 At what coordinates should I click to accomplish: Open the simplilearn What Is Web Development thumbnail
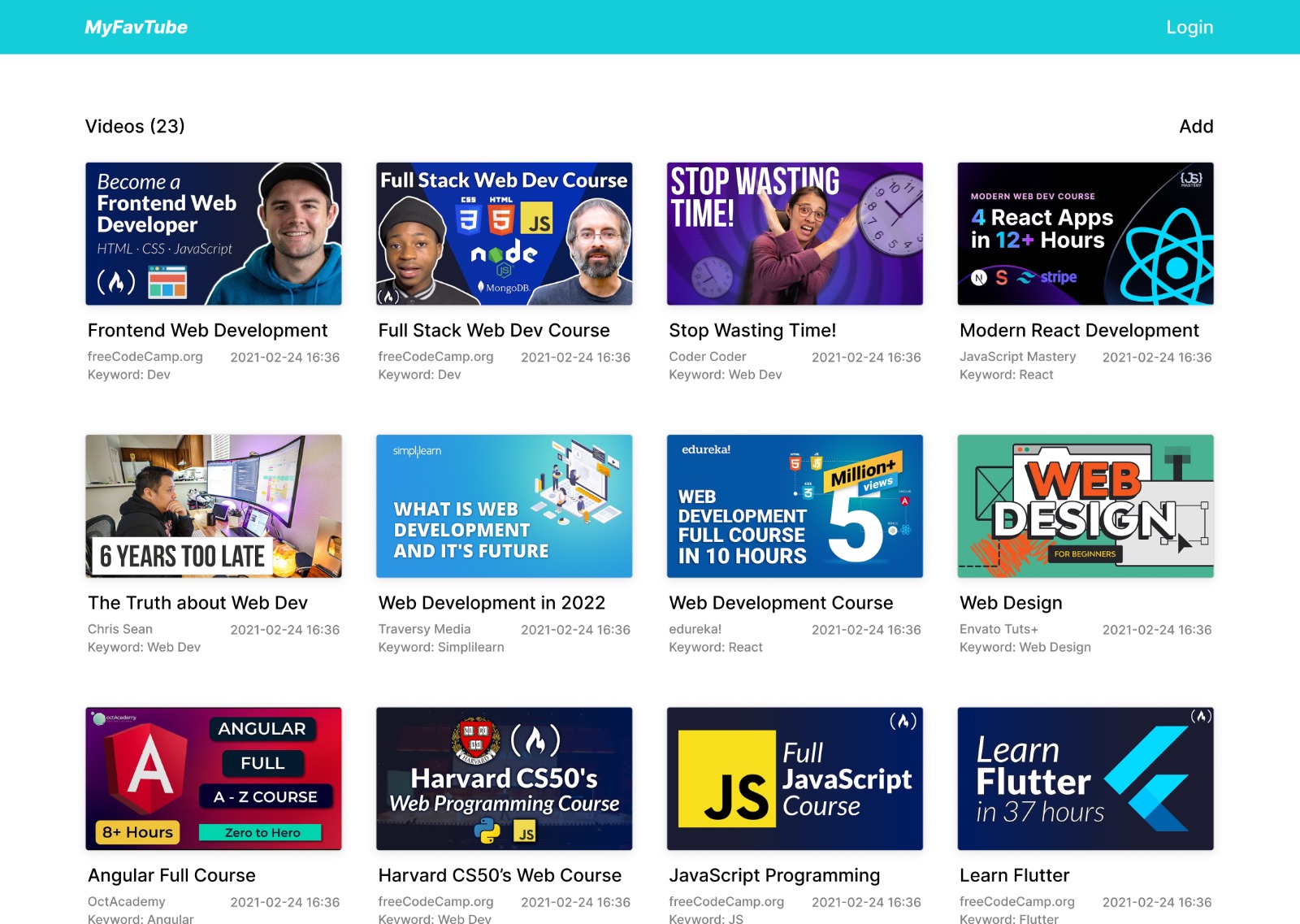505,506
